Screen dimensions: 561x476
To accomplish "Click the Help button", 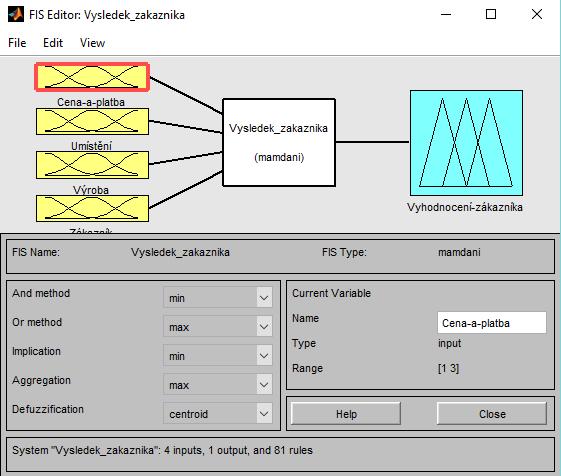I will pos(346,414).
